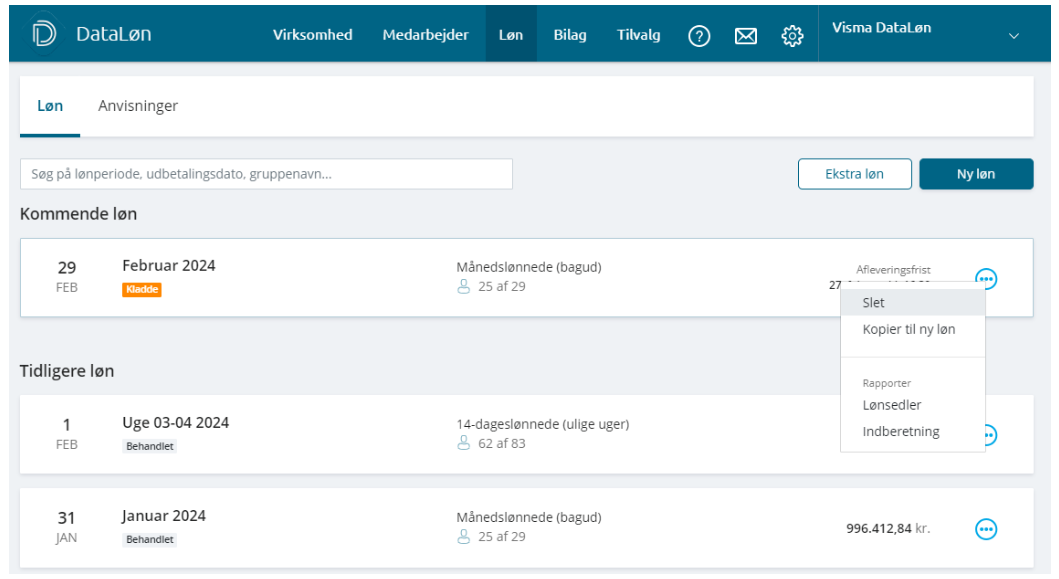Screen dimensions: 1059x579
Task: Click the Ekstra løn button
Action: pyautogui.click(x=854, y=174)
